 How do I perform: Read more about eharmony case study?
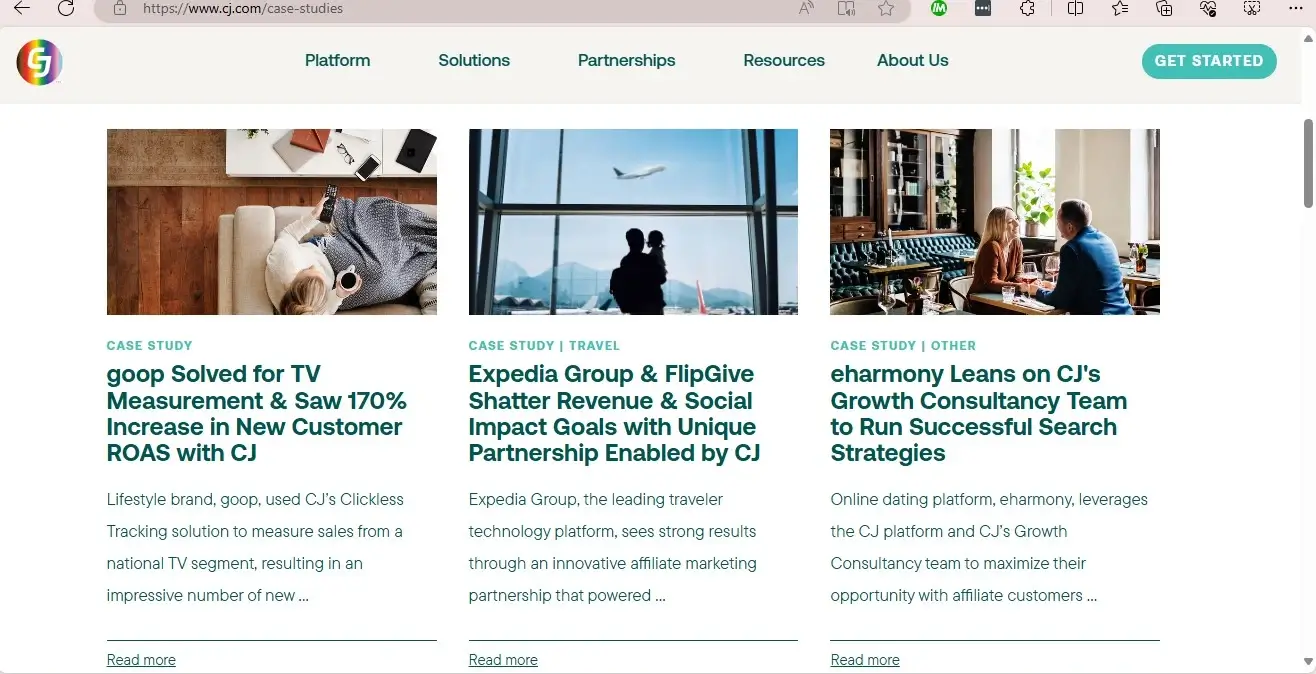tap(865, 660)
